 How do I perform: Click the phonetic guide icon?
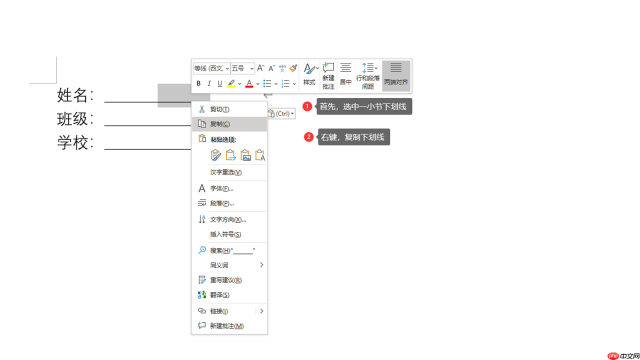[x=282, y=68]
